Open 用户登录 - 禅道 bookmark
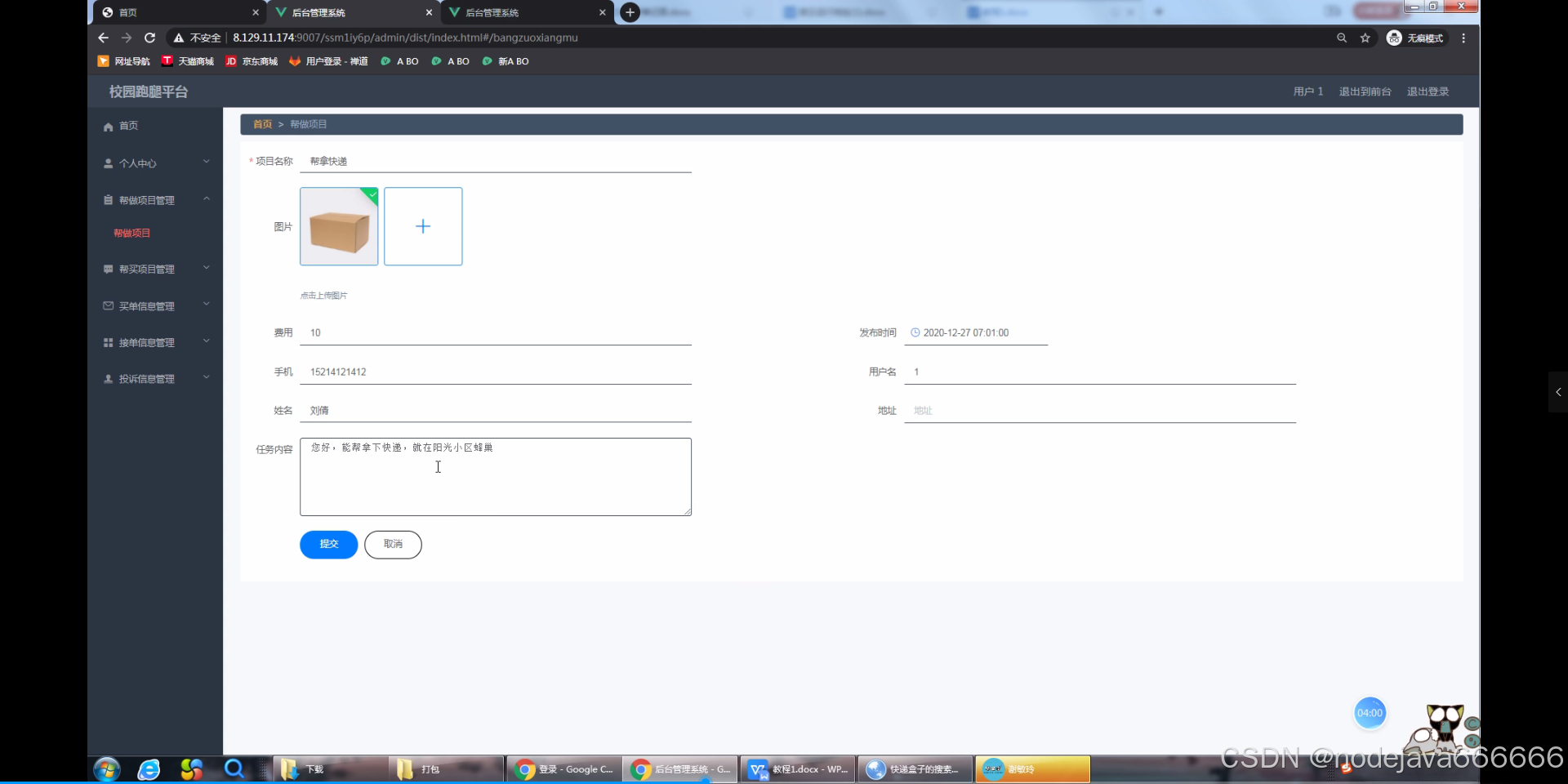This screenshot has width=1568, height=784. (x=328, y=61)
